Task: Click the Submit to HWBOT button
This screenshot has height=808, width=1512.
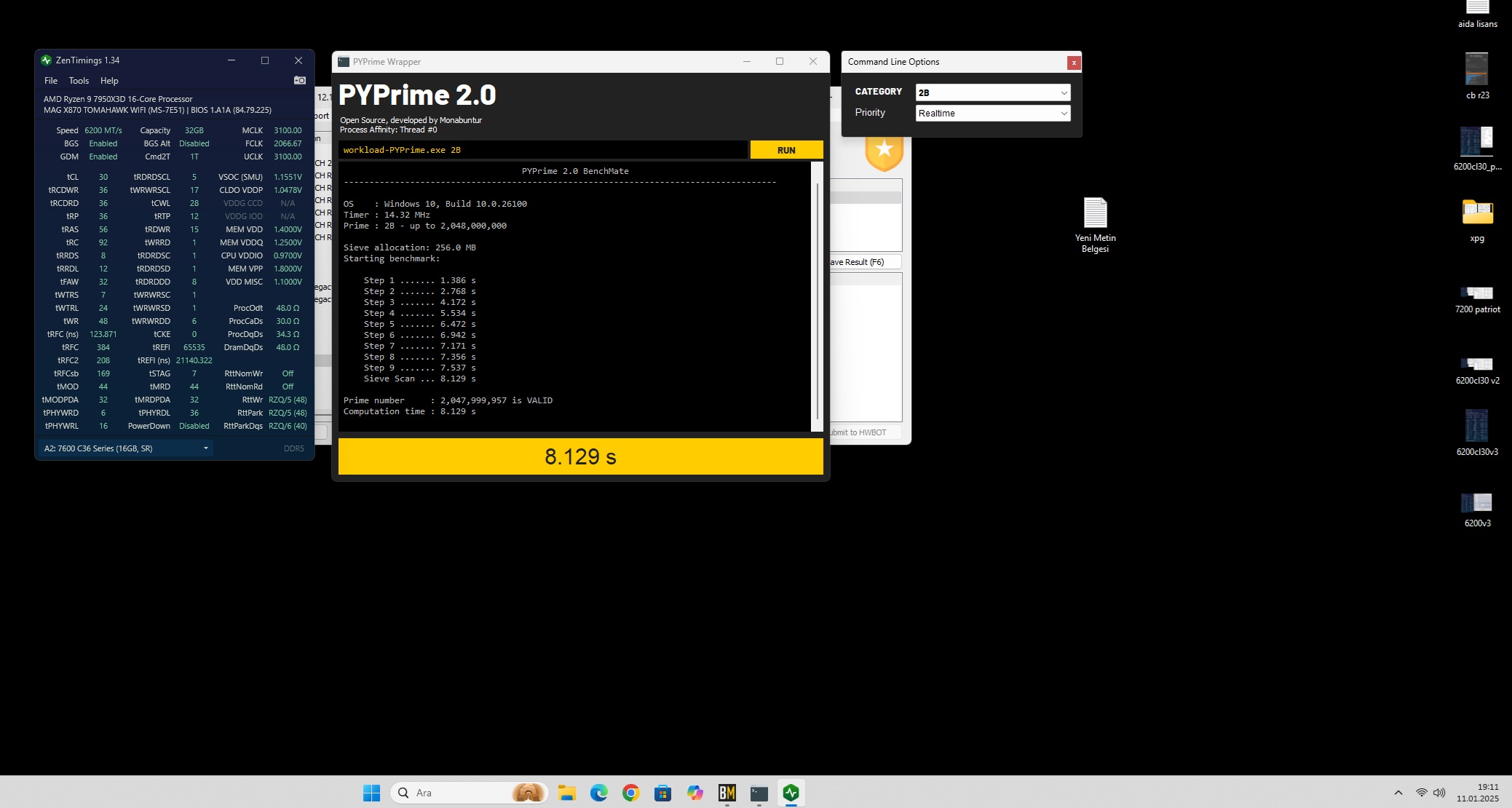Action: tap(866, 432)
